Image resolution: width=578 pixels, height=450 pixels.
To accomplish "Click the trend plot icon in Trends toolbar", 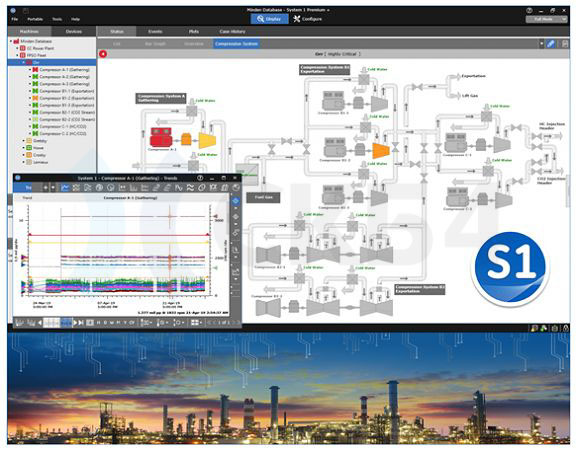I will click(x=65, y=188).
